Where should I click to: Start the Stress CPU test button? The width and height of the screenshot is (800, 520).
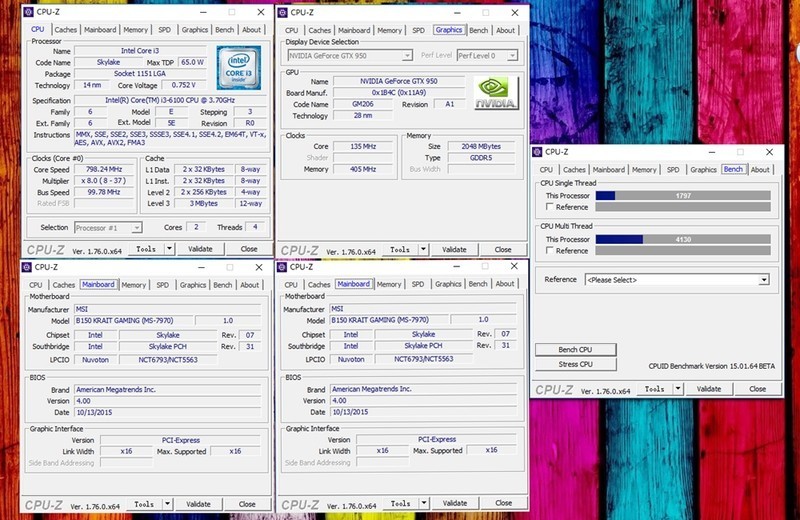(x=574, y=364)
